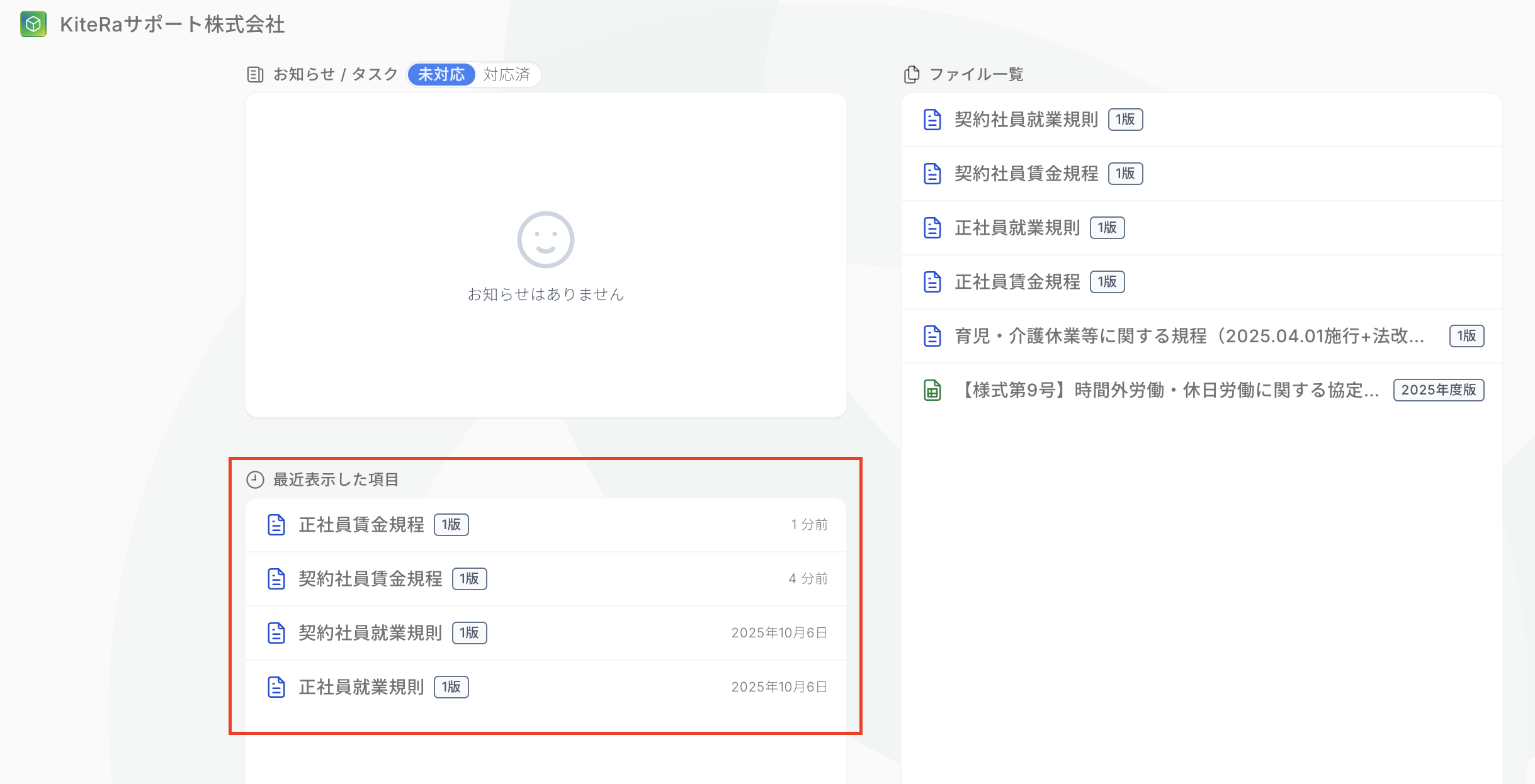
Task: Switch to the 対応済 filter
Action: [x=507, y=75]
